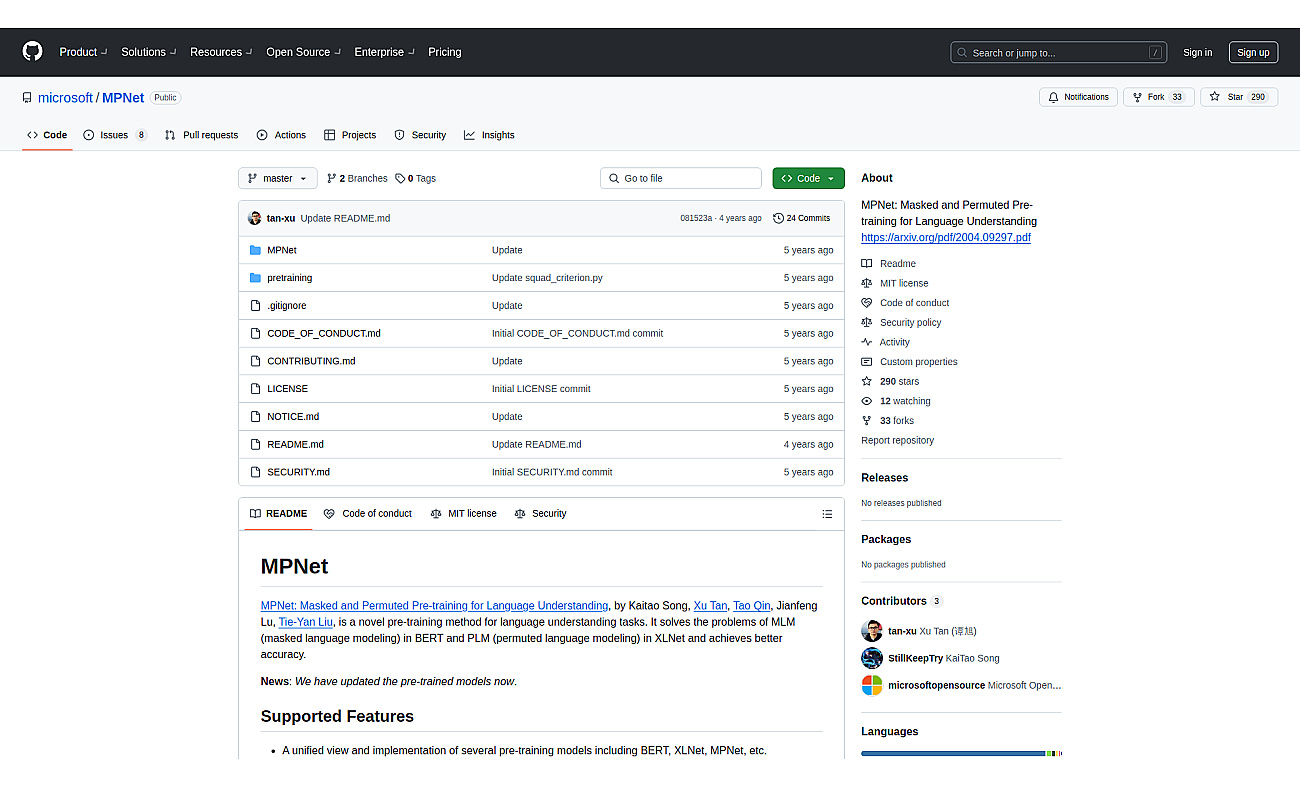Open Code of conduct in About sidebar
The image size is (1300, 788).
point(905,303)
